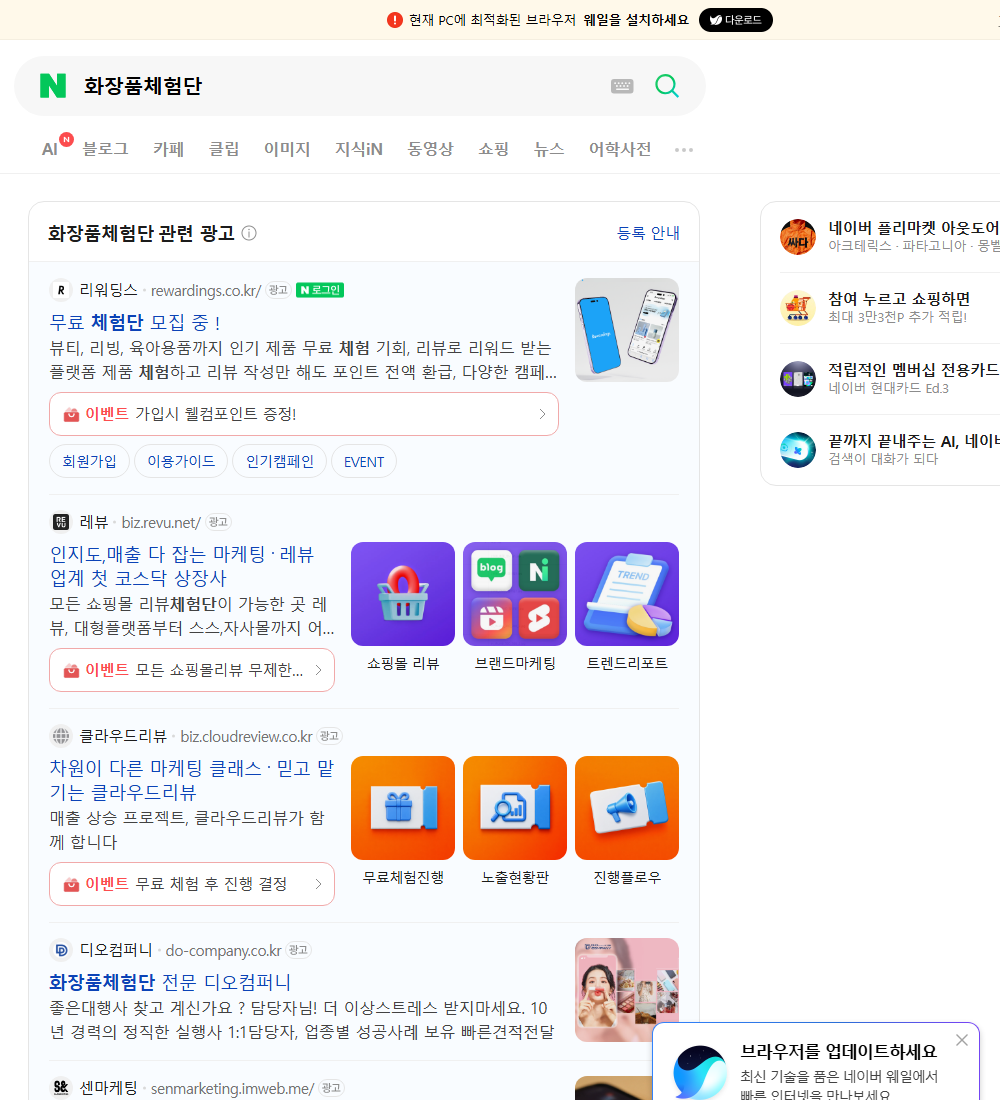Screen dimensions: 1000x1100
Task: Open the 가입시 웰컴포인트 증정 event arrow
Action: pyautogui.click(x=542, y=414)
